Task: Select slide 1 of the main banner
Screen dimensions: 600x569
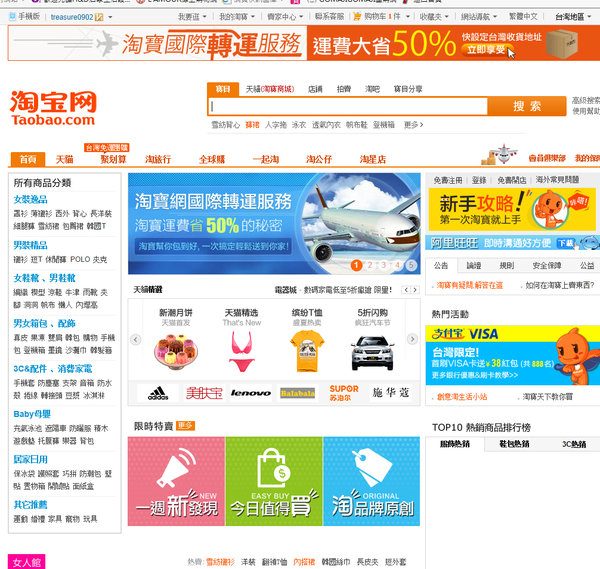Action: (356, 265)
